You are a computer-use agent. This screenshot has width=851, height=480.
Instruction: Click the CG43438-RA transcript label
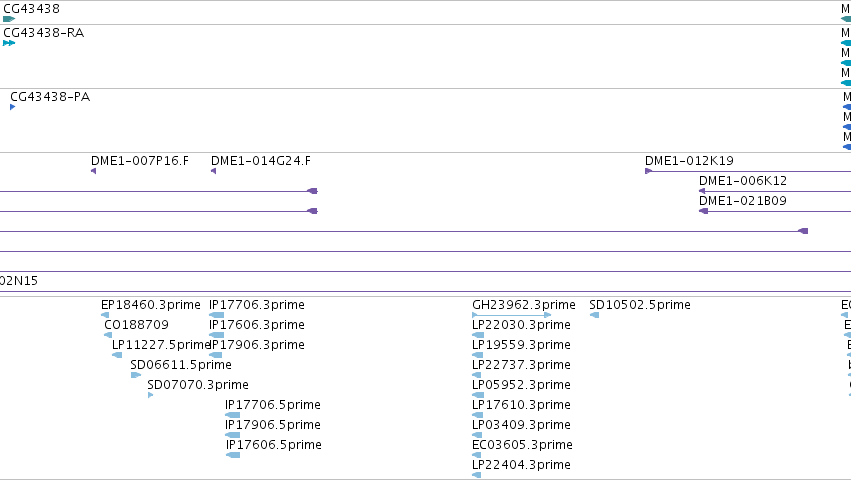click(x=43, y=33)
